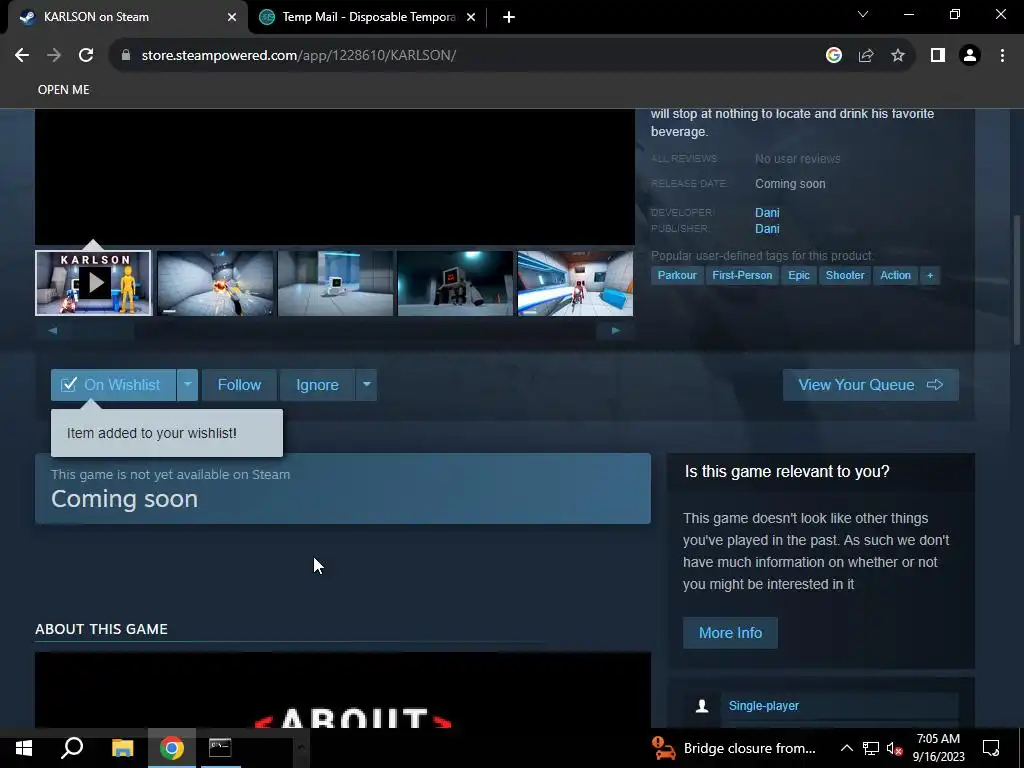The width and height of the screenshot is (1024, 768).
Task: Open the Parkour tag
Action: (x=677, y=275)
